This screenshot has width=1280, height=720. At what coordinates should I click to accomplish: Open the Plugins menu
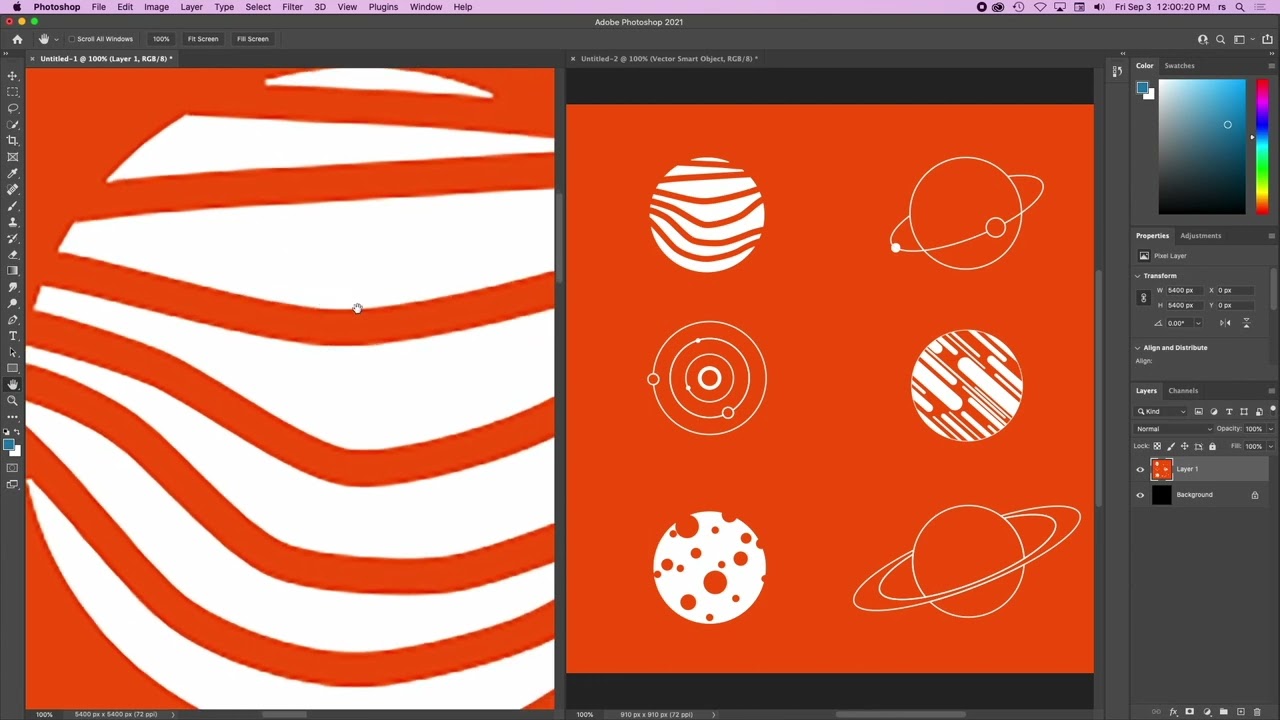click(383, 7)
